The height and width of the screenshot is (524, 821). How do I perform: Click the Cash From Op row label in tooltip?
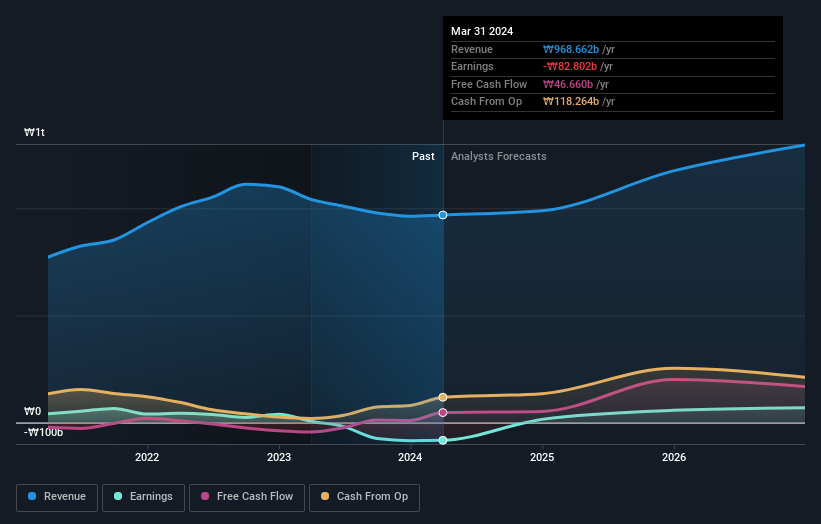pyautogui.click(x=486, y=102)
